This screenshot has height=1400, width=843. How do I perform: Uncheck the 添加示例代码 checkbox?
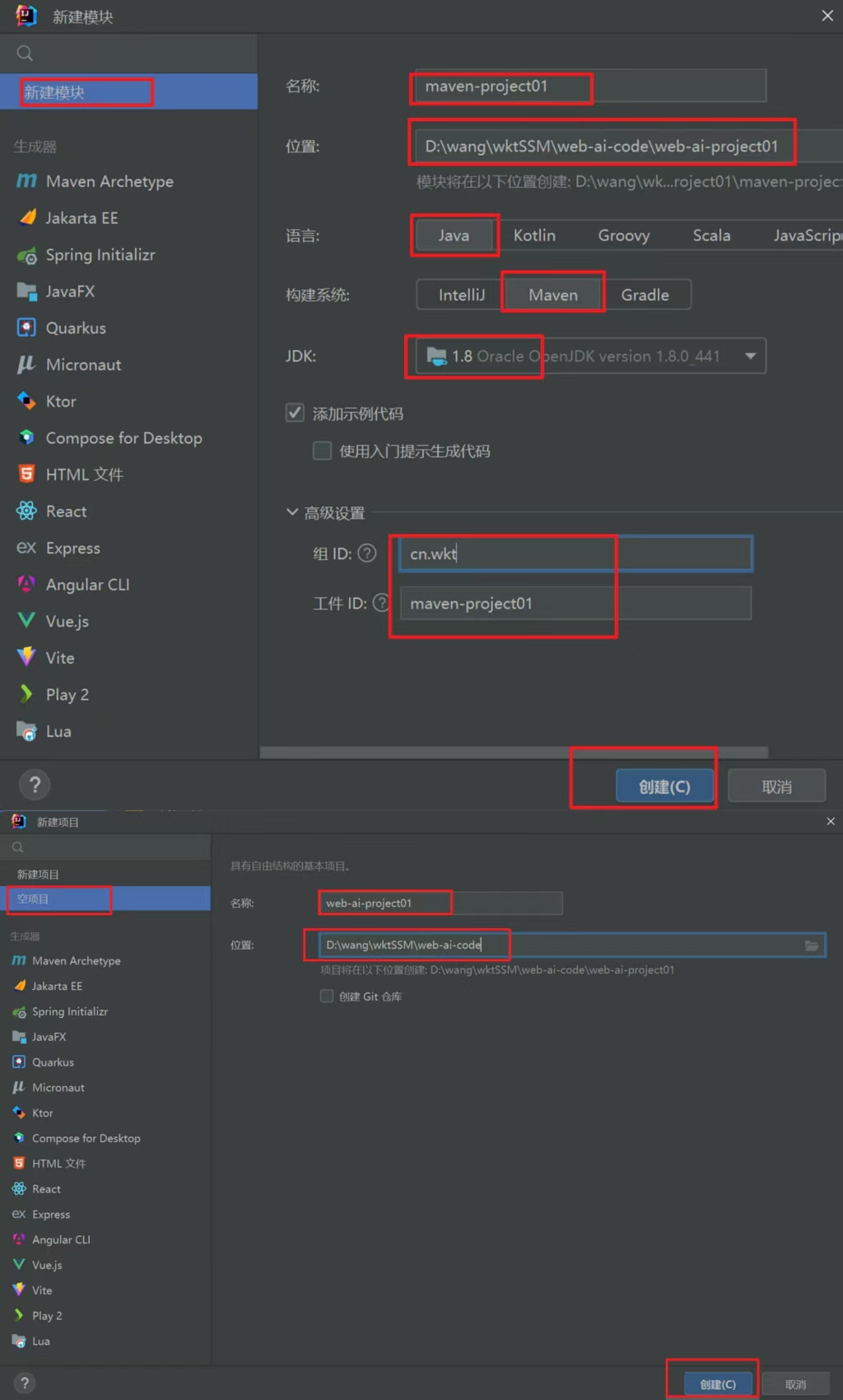click(295, 413)
